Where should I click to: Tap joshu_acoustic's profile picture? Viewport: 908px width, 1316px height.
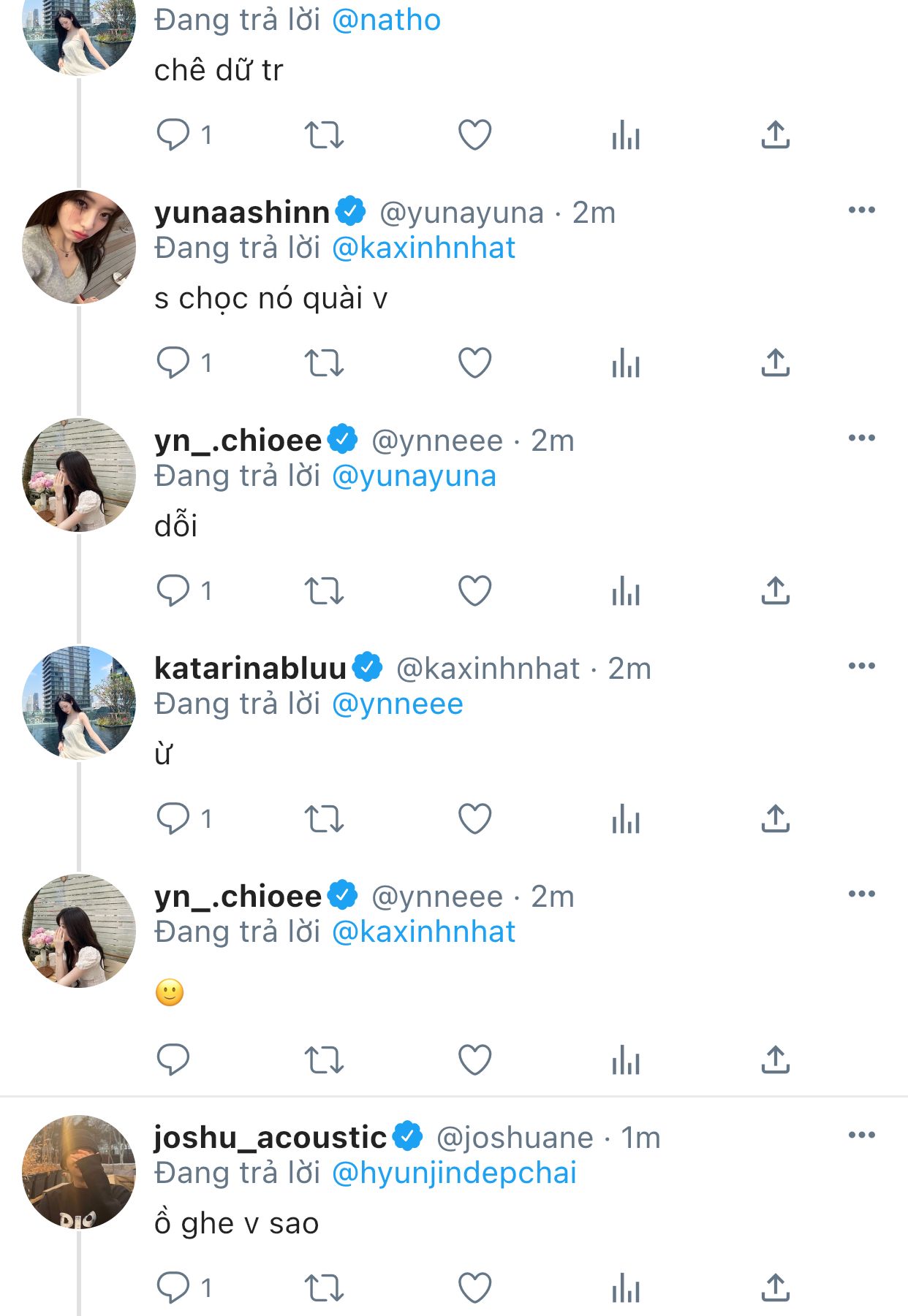pos(79,1172)
